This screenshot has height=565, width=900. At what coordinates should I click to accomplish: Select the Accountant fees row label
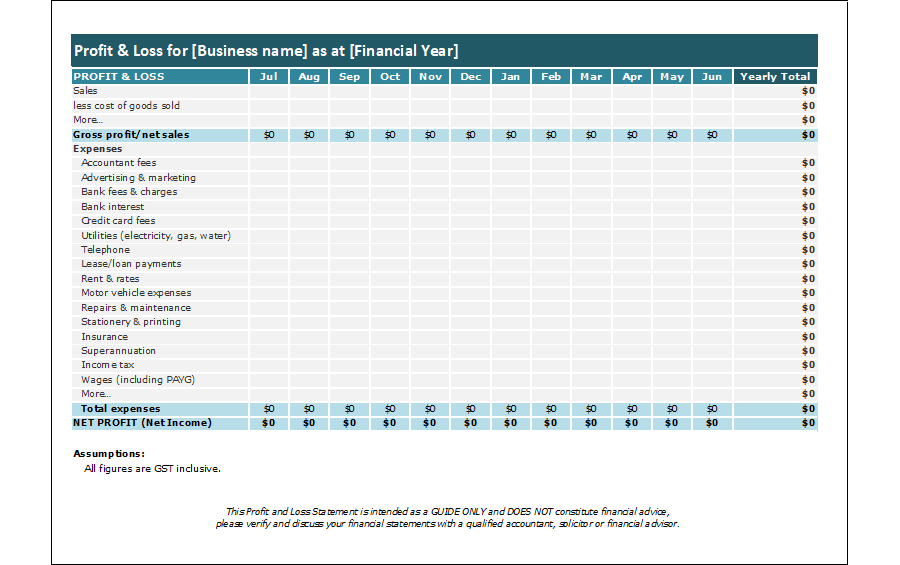pos(119,163)
